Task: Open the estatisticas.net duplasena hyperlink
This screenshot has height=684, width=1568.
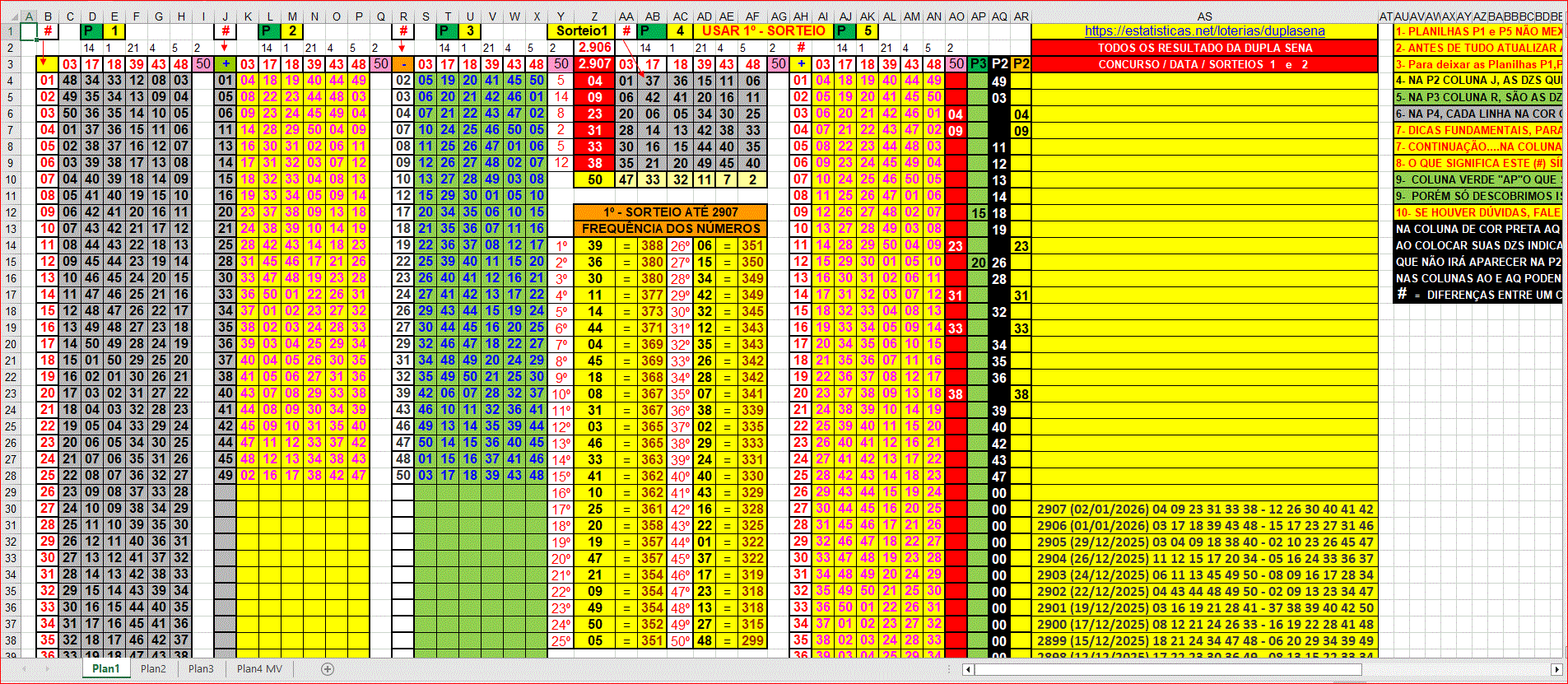Action: [x=1204, y=31]
